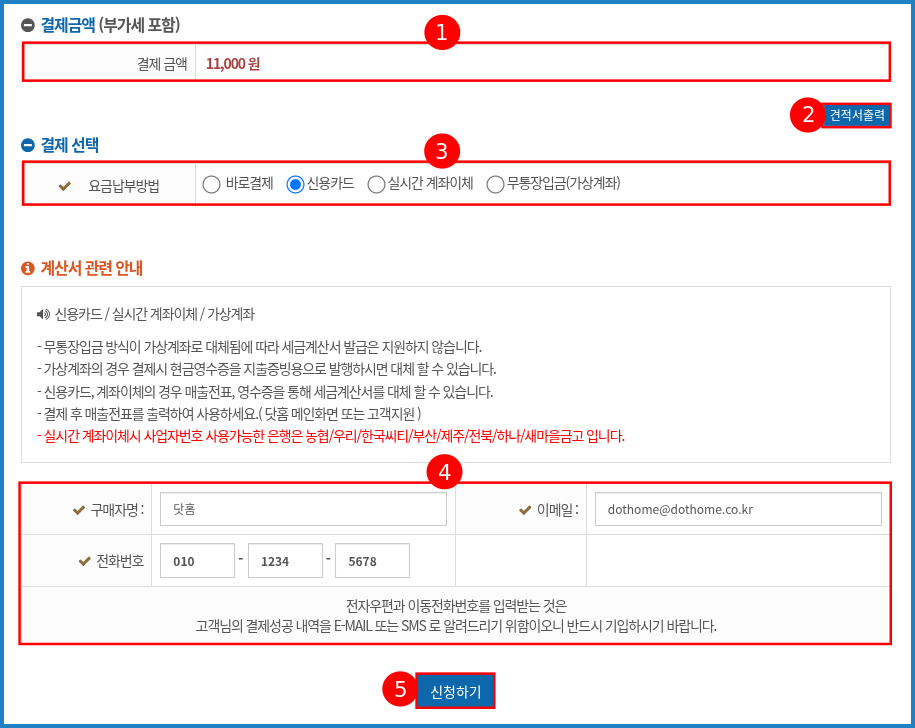The image size is (915, 728).
Task: Click the info icon beside 계산서 관련 안내
Action: pyautogui.click(x=28, y=268)
